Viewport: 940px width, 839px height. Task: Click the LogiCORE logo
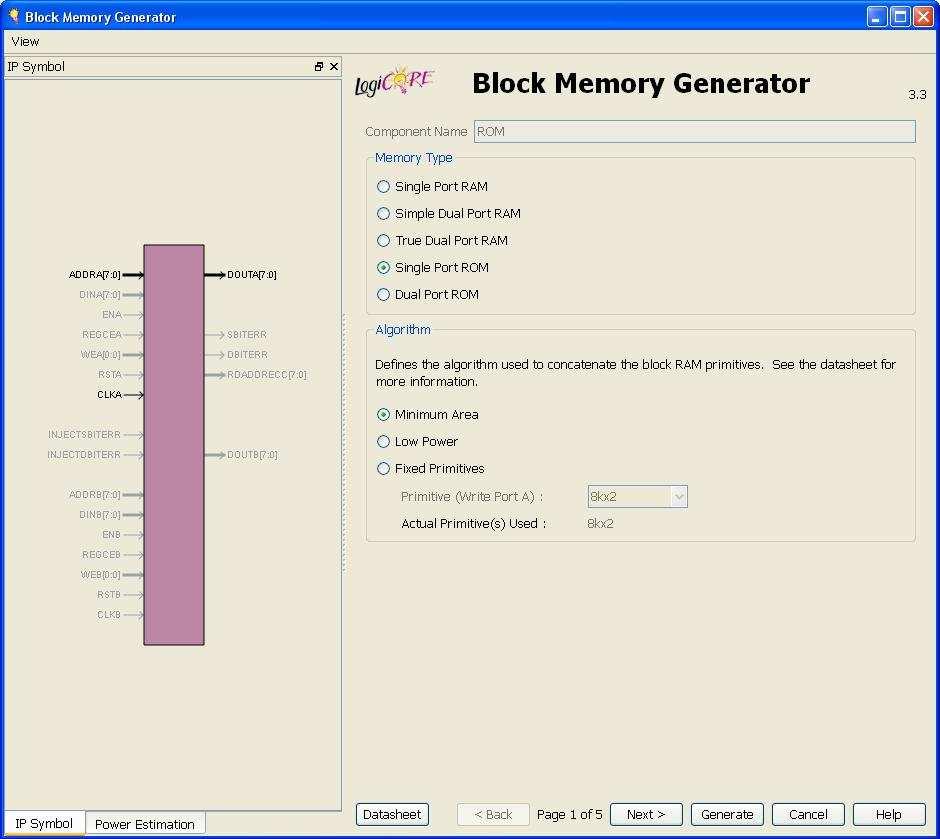pyautogui.click(x=394, y=82)
